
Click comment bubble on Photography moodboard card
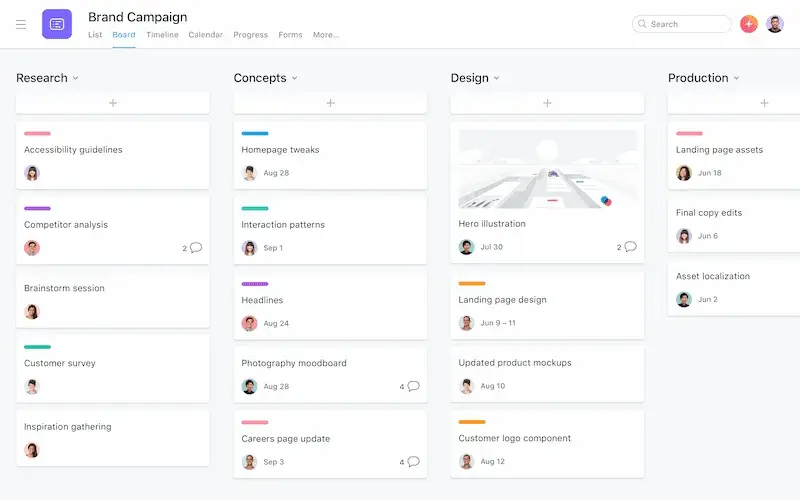click(413, 386)
